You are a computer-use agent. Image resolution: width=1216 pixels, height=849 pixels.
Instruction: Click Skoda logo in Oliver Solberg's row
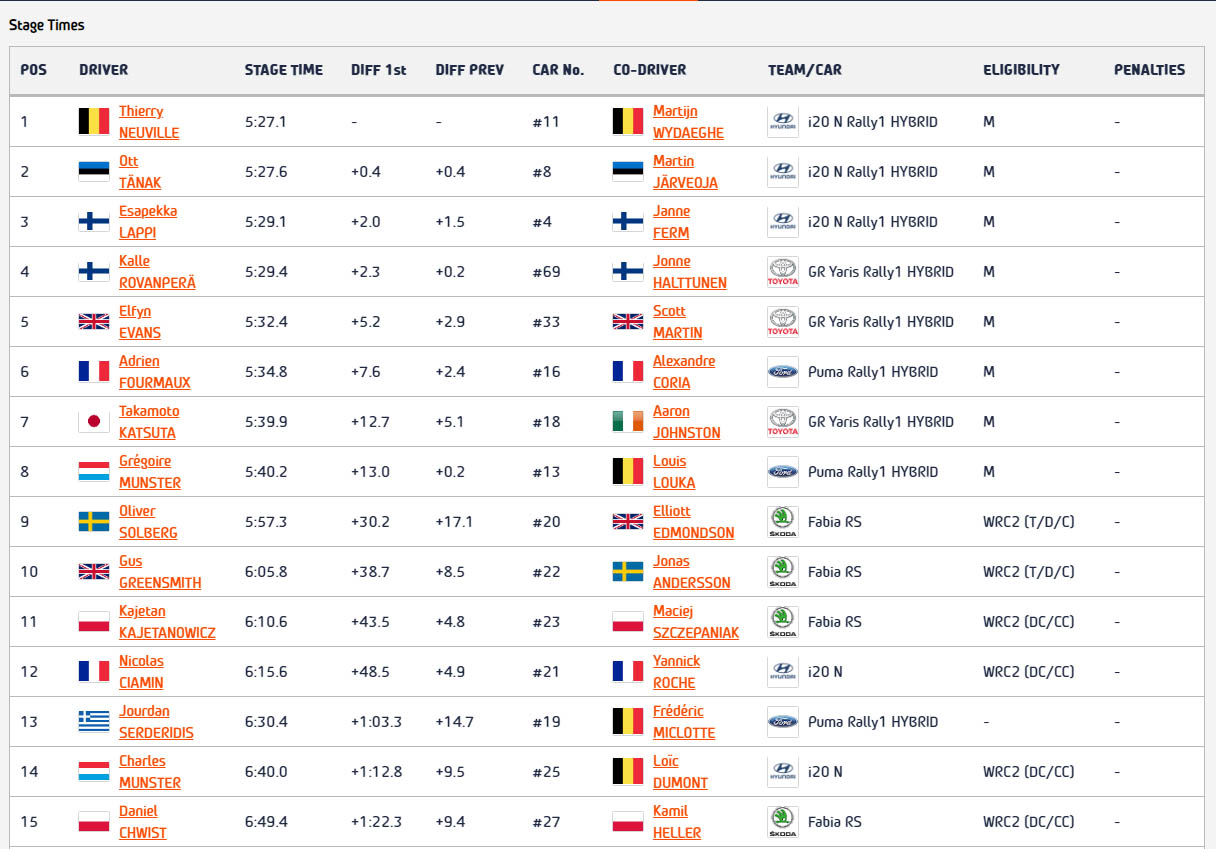point(782,522)
